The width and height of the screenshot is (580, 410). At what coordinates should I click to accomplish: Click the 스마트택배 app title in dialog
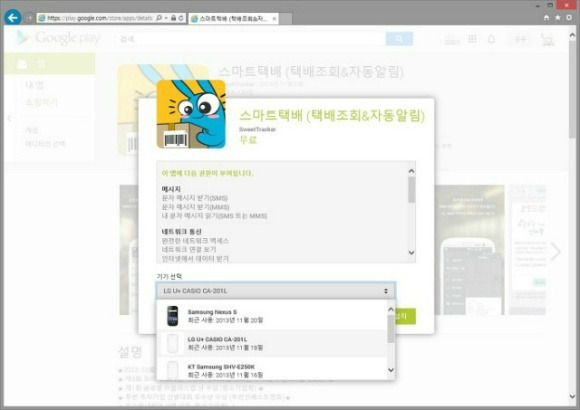coord(332,115)
